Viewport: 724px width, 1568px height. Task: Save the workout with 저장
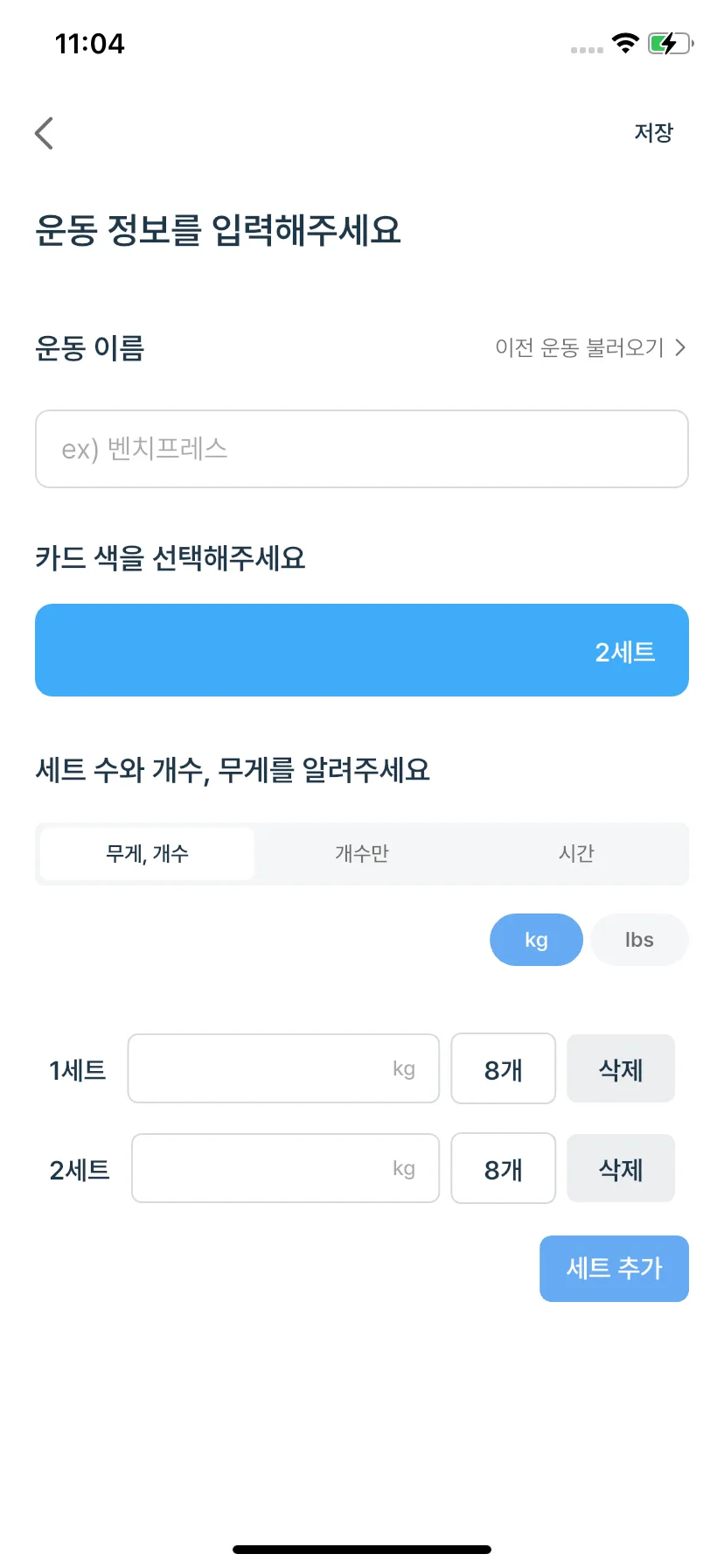click(653, 133)
